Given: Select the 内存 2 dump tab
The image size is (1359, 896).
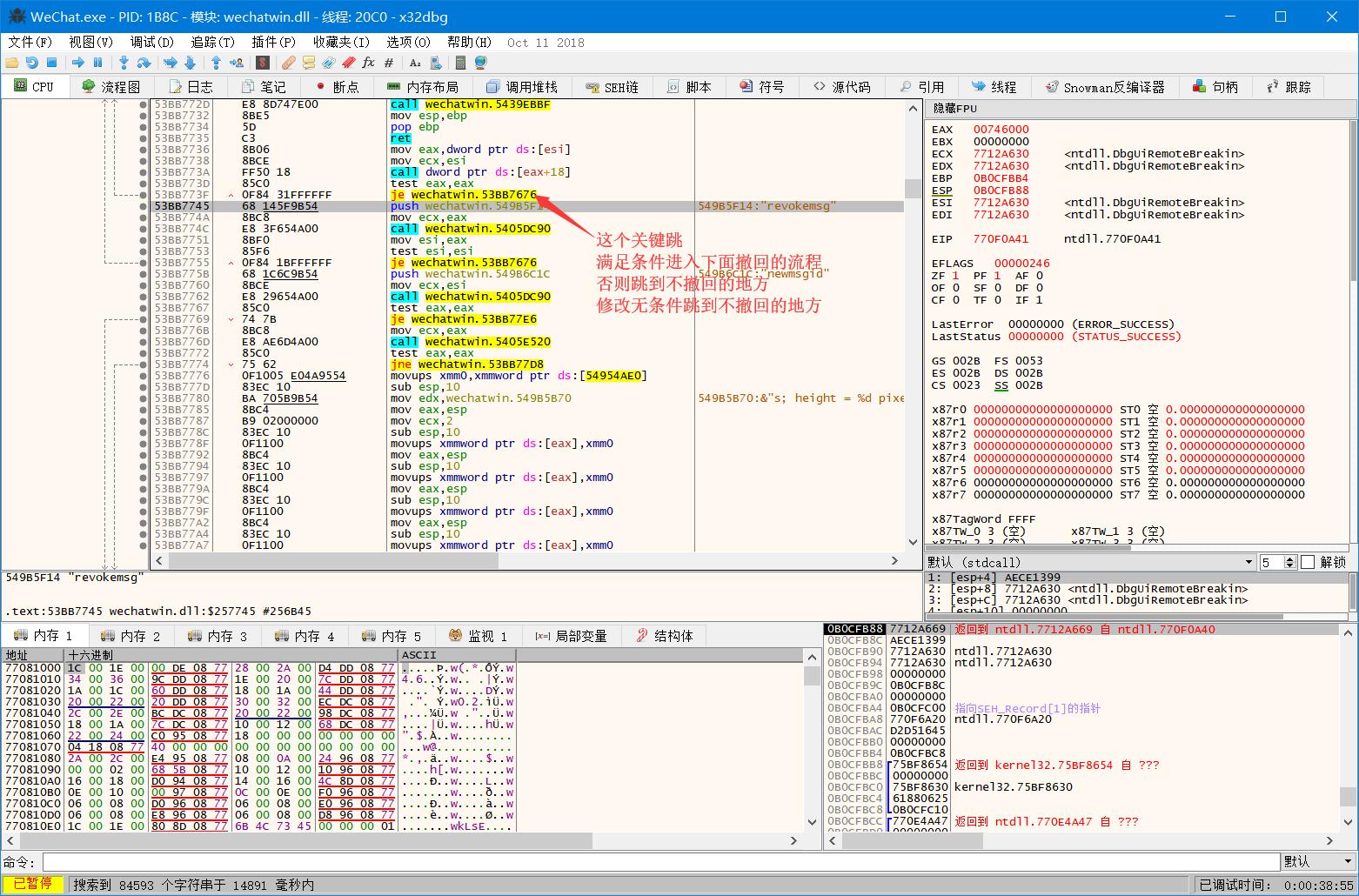Looking at the screenshot, I should tap(131, 636).
